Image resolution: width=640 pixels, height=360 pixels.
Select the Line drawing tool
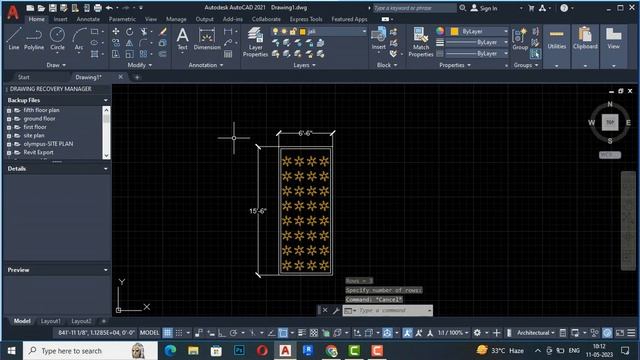pyautogui.click(x=13, y=39)
